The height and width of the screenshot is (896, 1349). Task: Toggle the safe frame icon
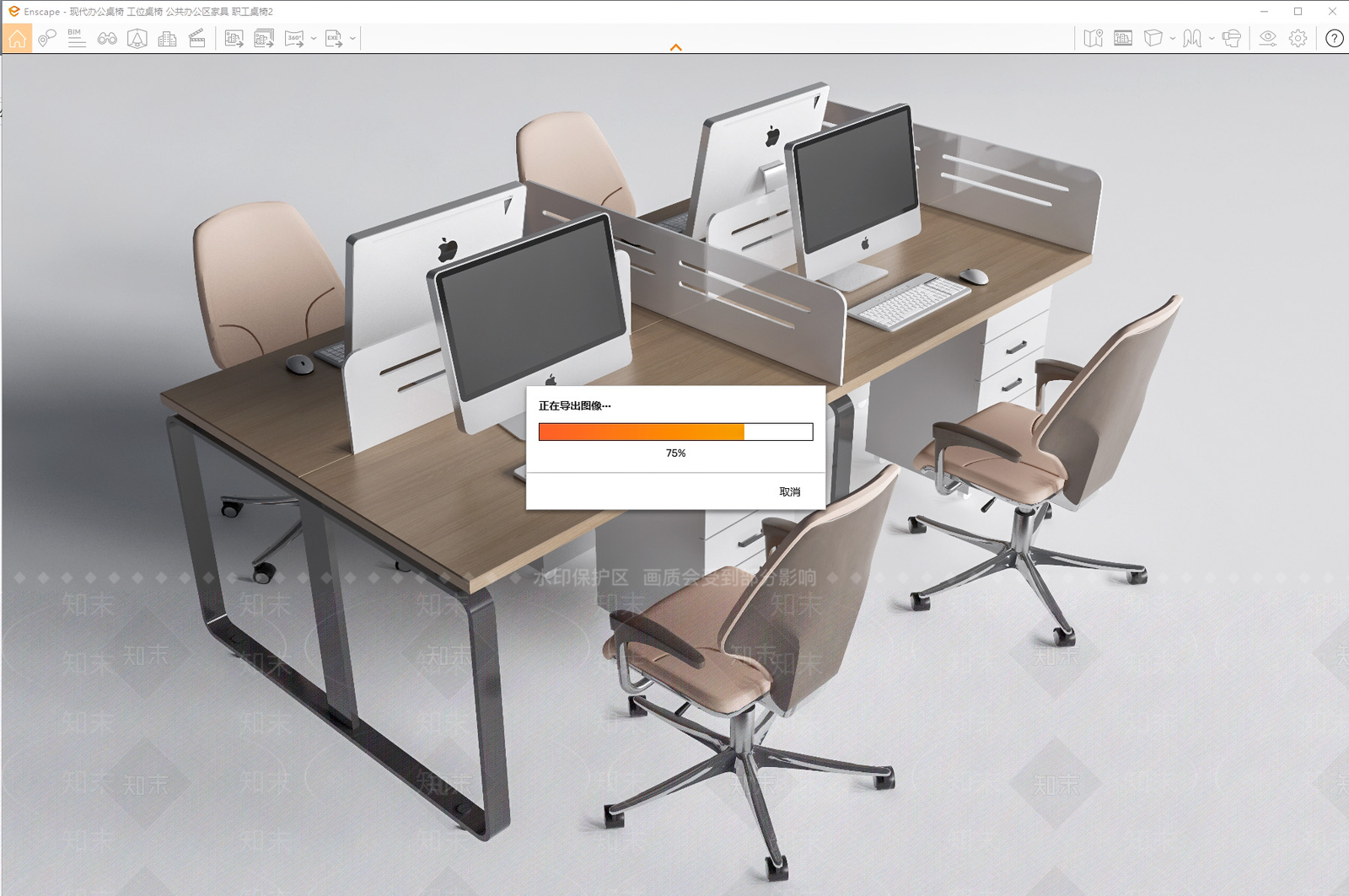(137, 39)
